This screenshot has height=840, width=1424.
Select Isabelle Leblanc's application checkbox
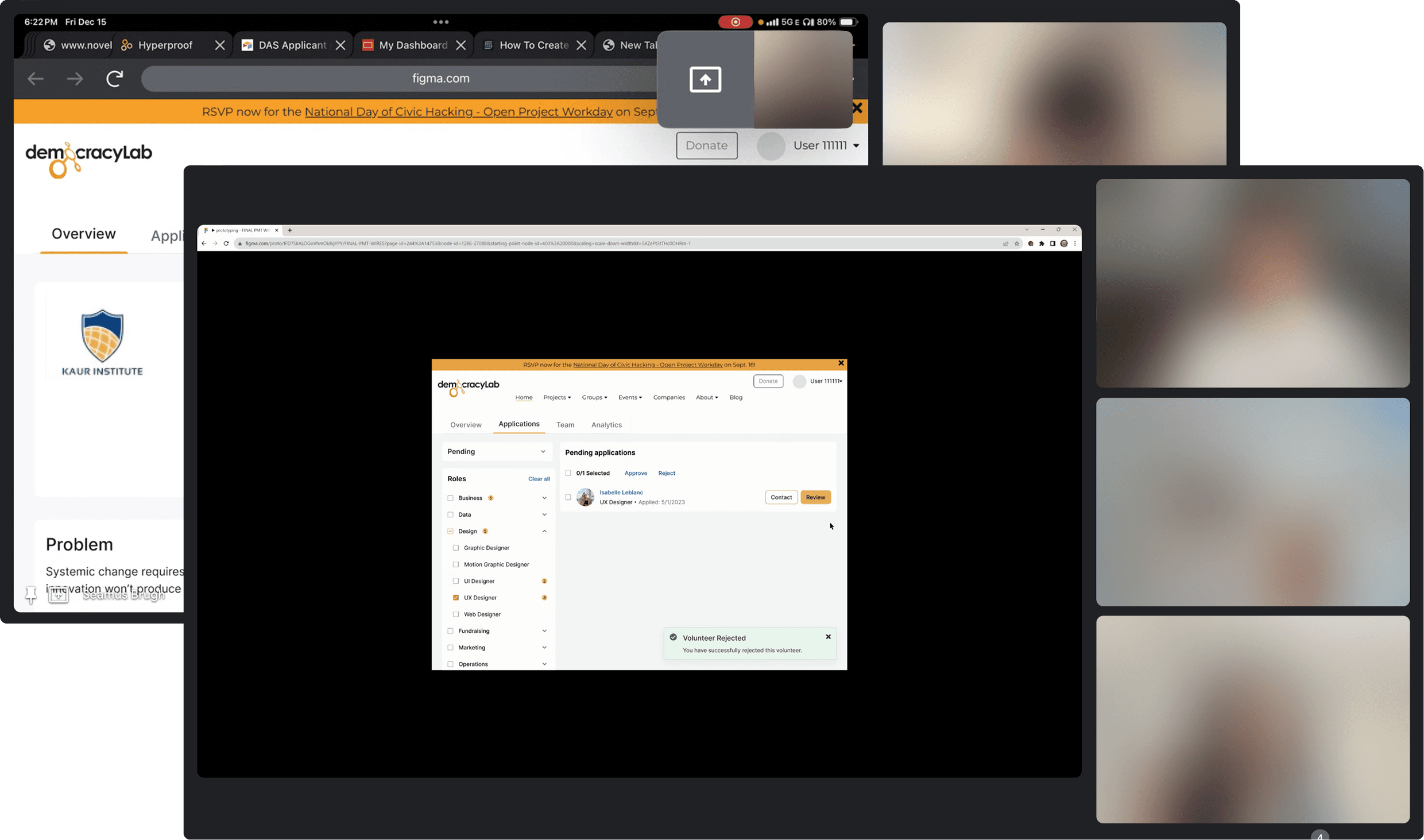(568, 497)
